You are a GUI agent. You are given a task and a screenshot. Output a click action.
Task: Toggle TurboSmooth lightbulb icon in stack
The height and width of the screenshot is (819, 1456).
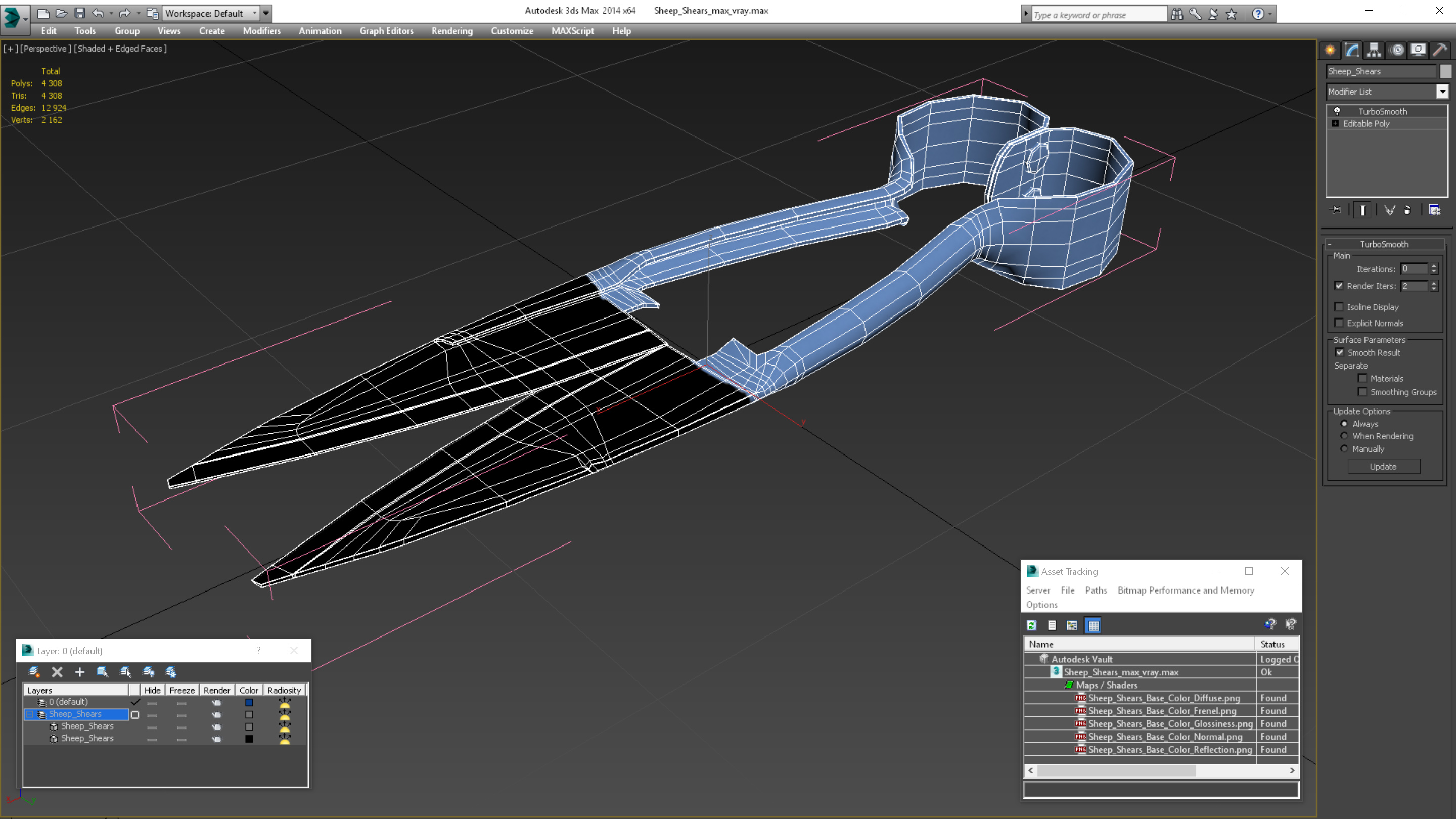coord(1337,111)
